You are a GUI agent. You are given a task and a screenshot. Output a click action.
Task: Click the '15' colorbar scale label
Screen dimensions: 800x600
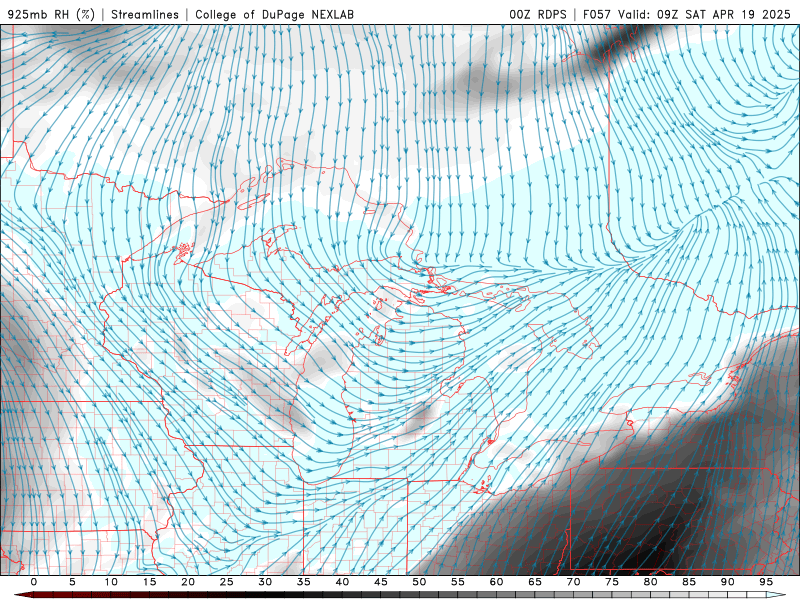click(x=149, y=582)
